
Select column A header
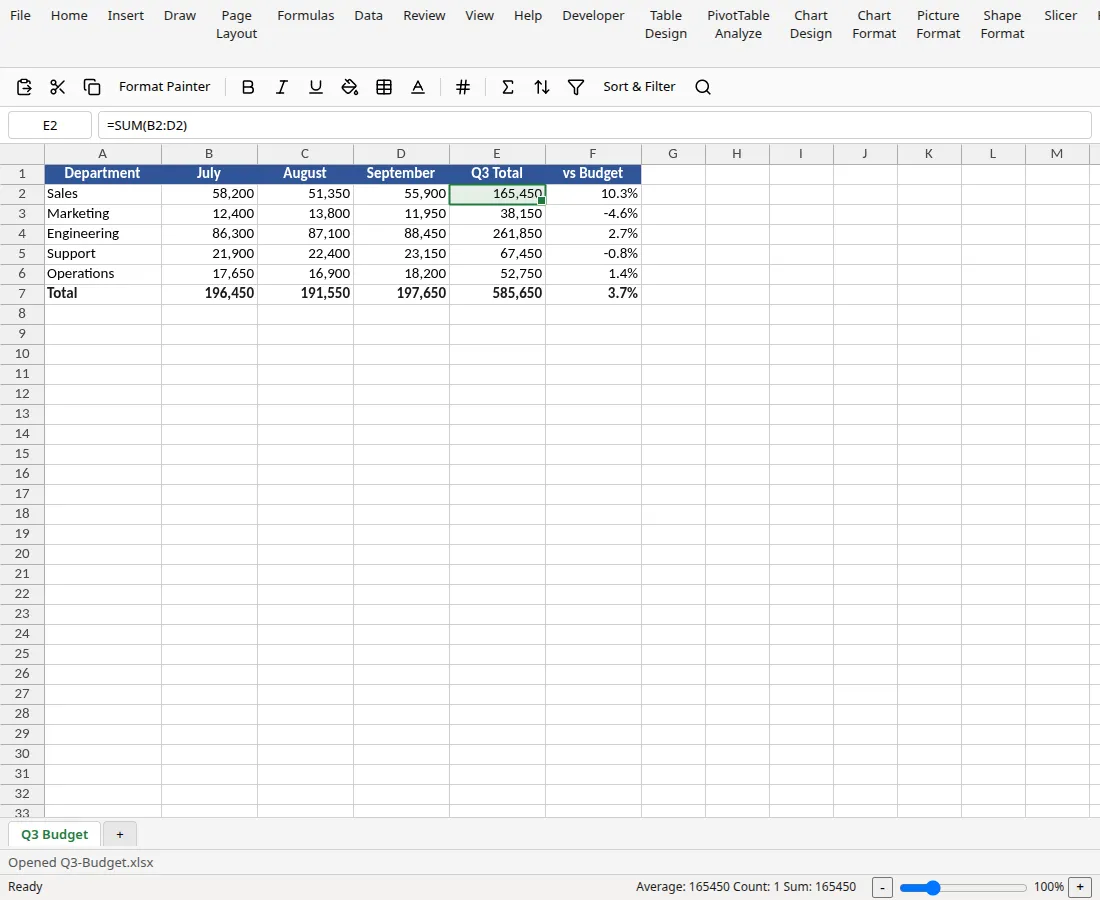coord(102,154)
